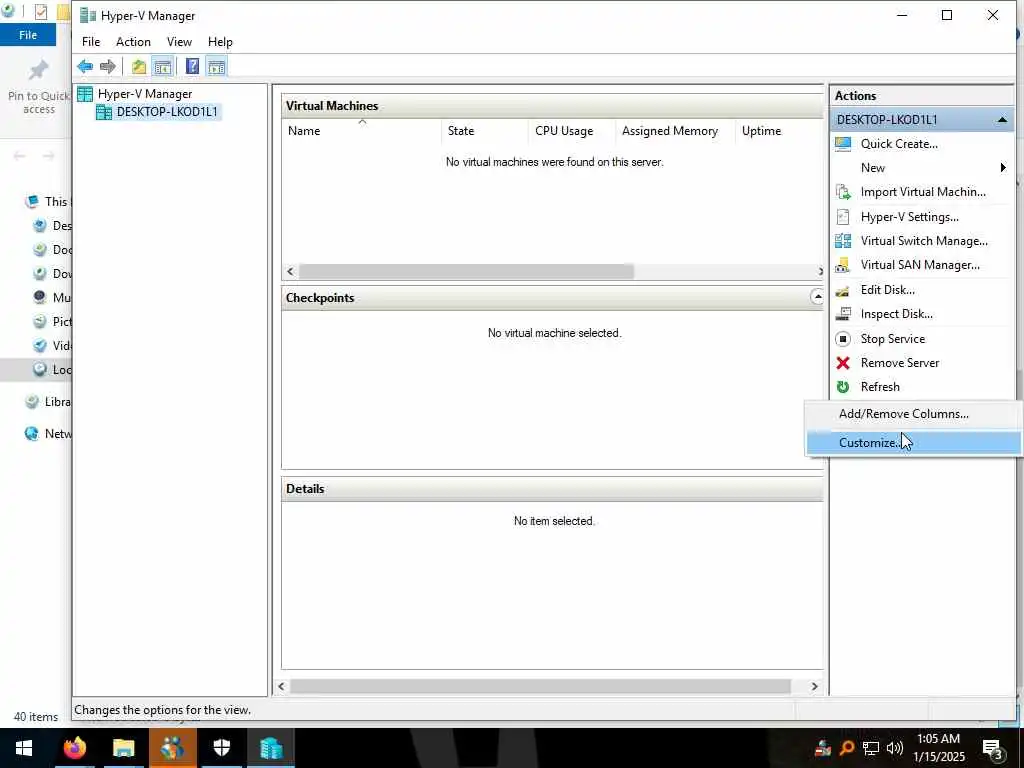Click the center pane bottom scrollbar right arrow
Image resolution: width=1024 pixels, height=768 pixels.
(814, 686)
